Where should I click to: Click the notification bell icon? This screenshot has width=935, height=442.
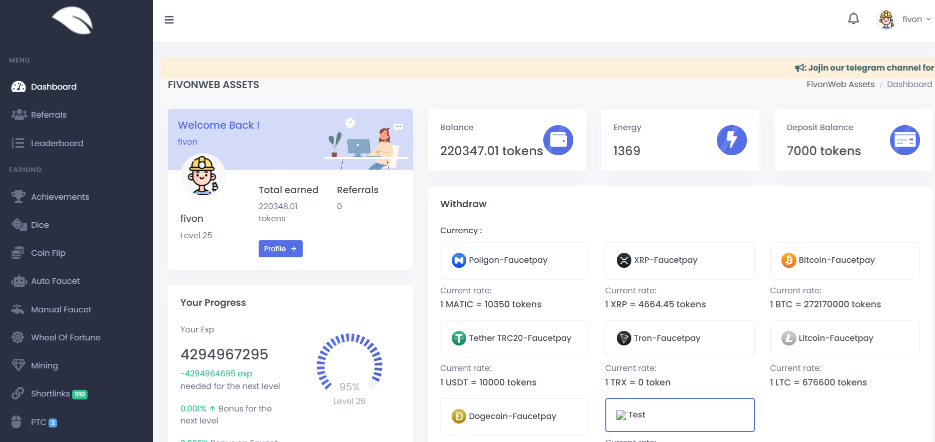click(x=853, y=19)
